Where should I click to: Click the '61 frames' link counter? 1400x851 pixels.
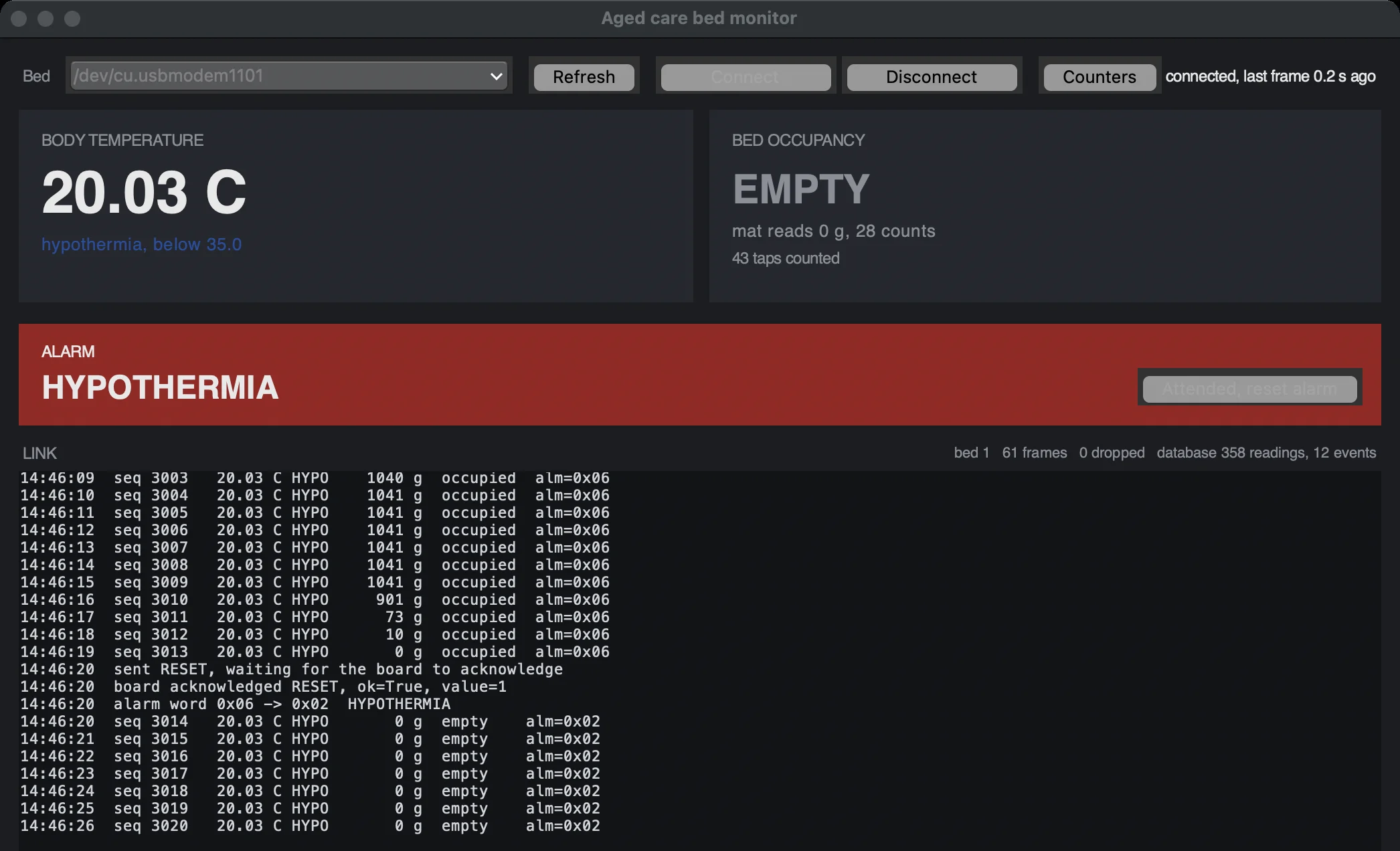(x=1034, y=453)
